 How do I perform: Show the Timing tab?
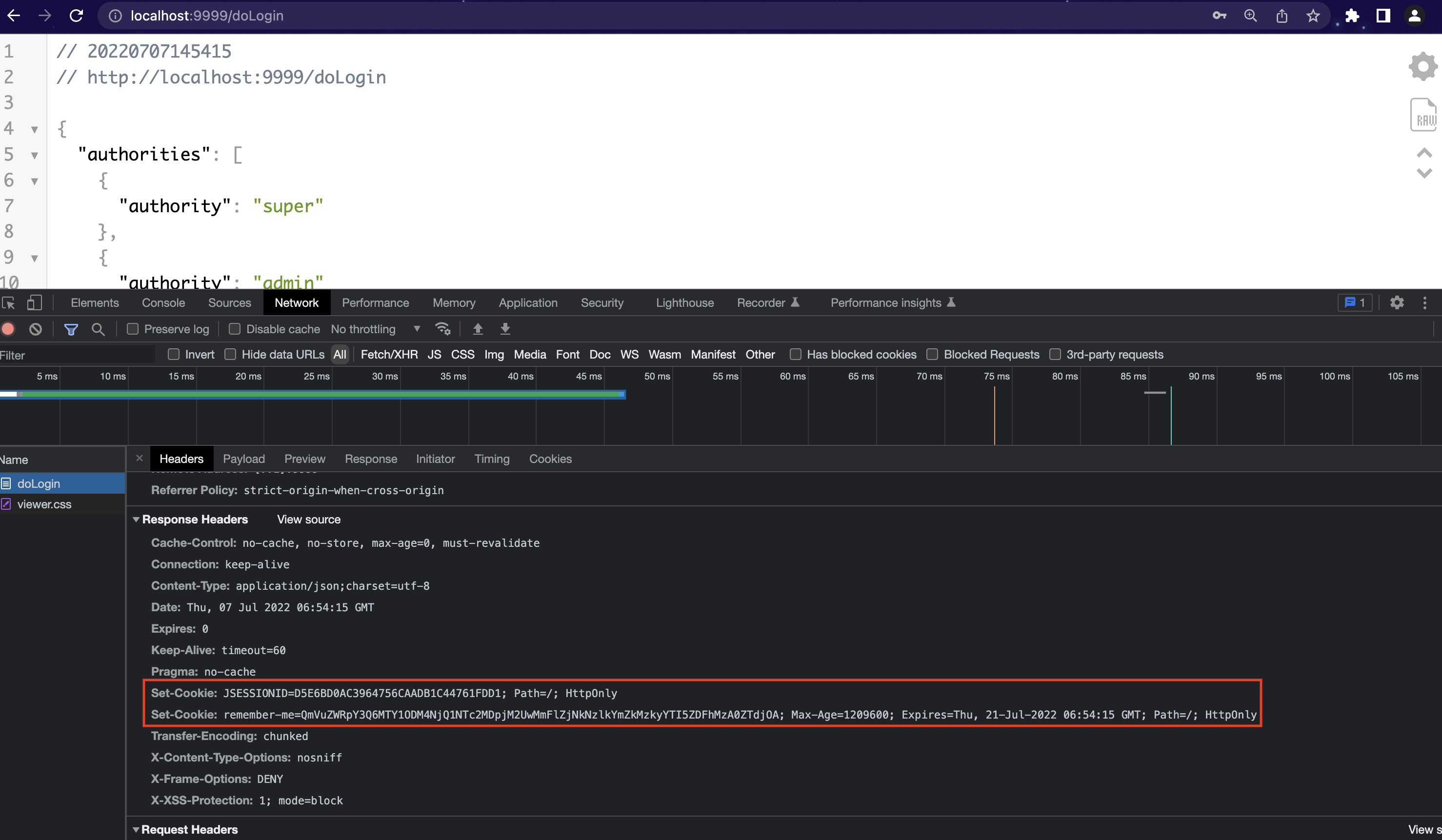click(492, 459)
